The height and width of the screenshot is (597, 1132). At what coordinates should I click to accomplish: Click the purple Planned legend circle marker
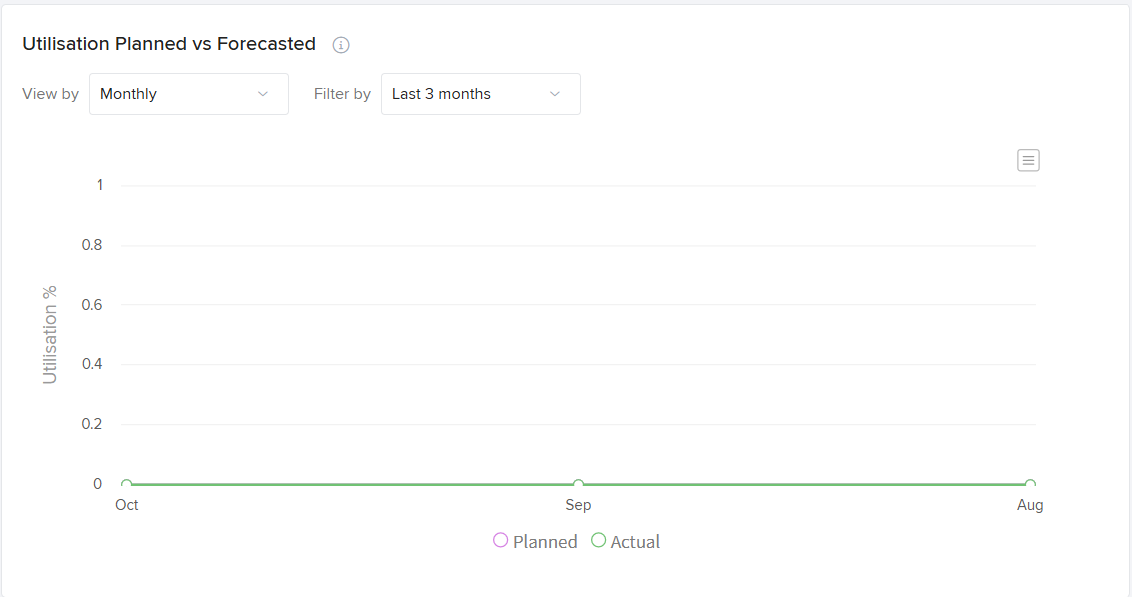click(x=501, y=541)
